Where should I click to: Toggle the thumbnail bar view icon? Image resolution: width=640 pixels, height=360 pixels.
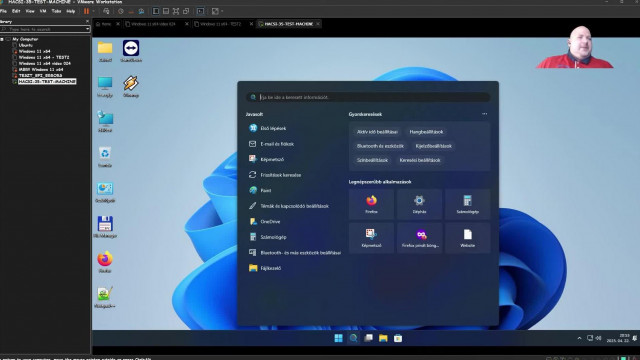point(166,11)
